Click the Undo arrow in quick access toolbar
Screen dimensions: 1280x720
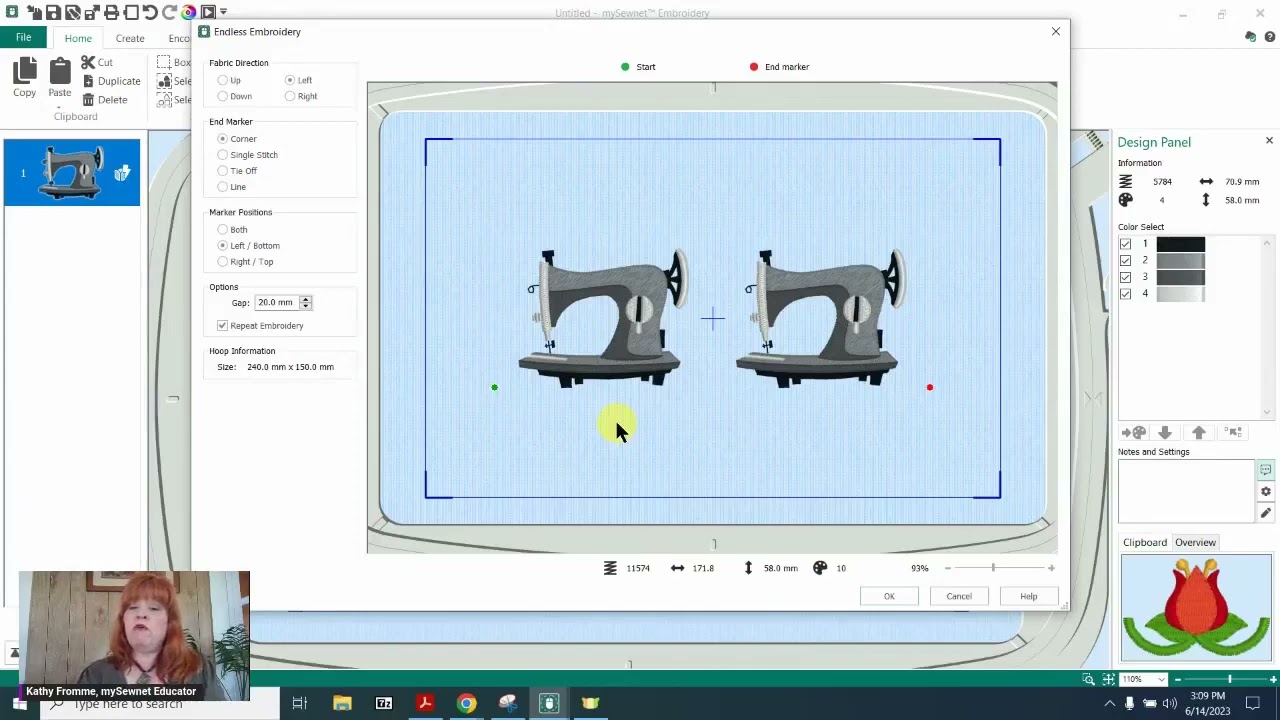[x=150, y=13]
